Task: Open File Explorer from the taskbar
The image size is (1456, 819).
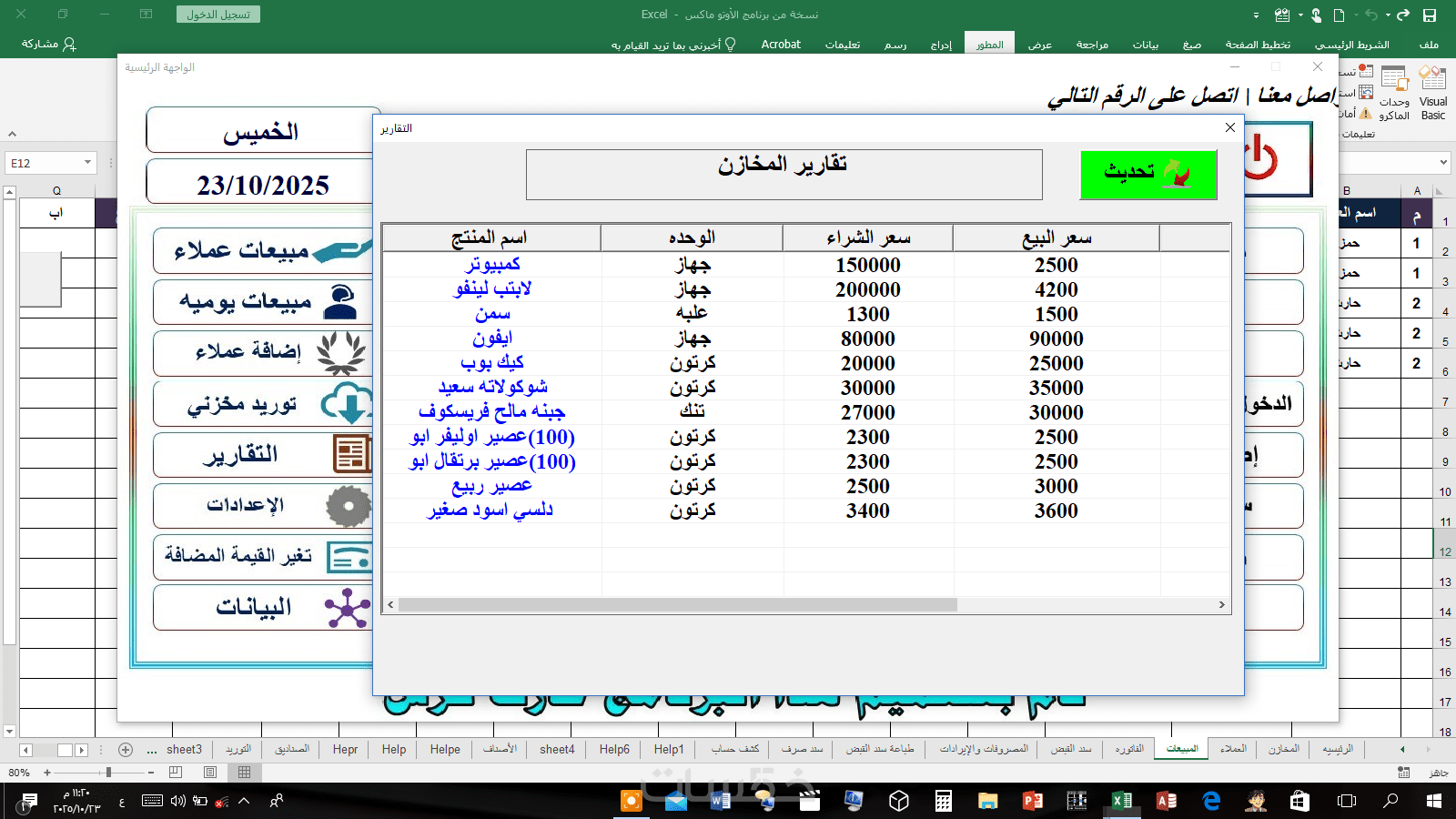Action: pyautogui.click(x=987, y=801)
